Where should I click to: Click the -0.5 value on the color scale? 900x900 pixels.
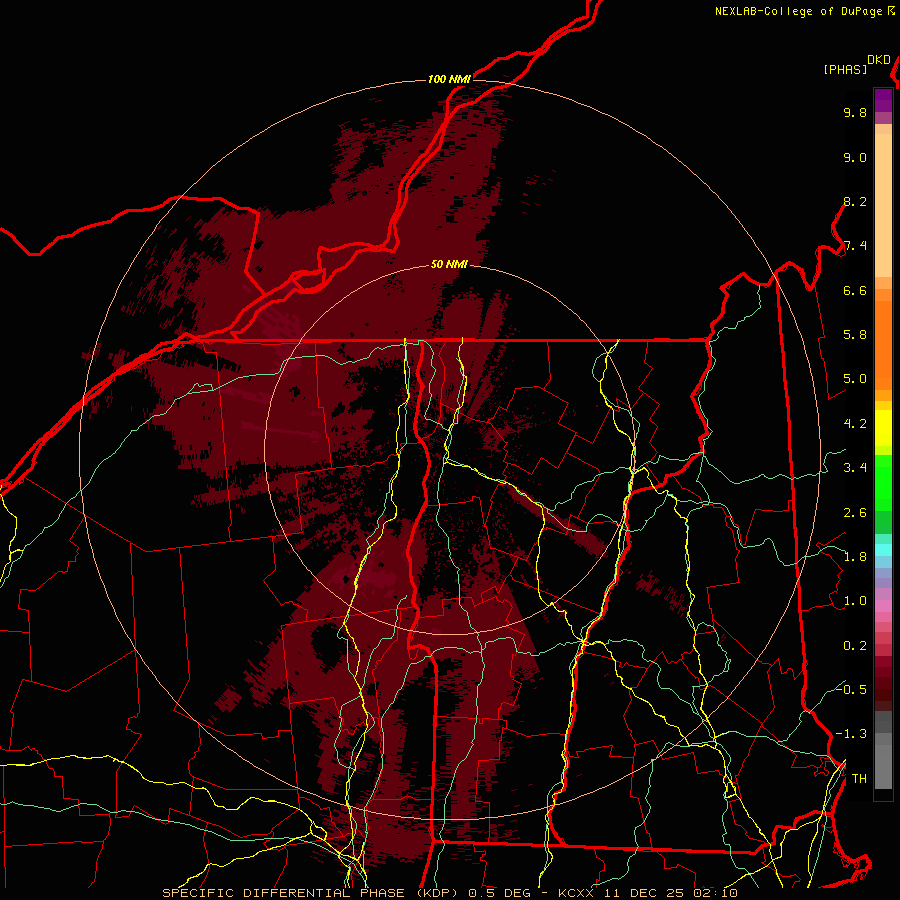[x=851, y=689]
